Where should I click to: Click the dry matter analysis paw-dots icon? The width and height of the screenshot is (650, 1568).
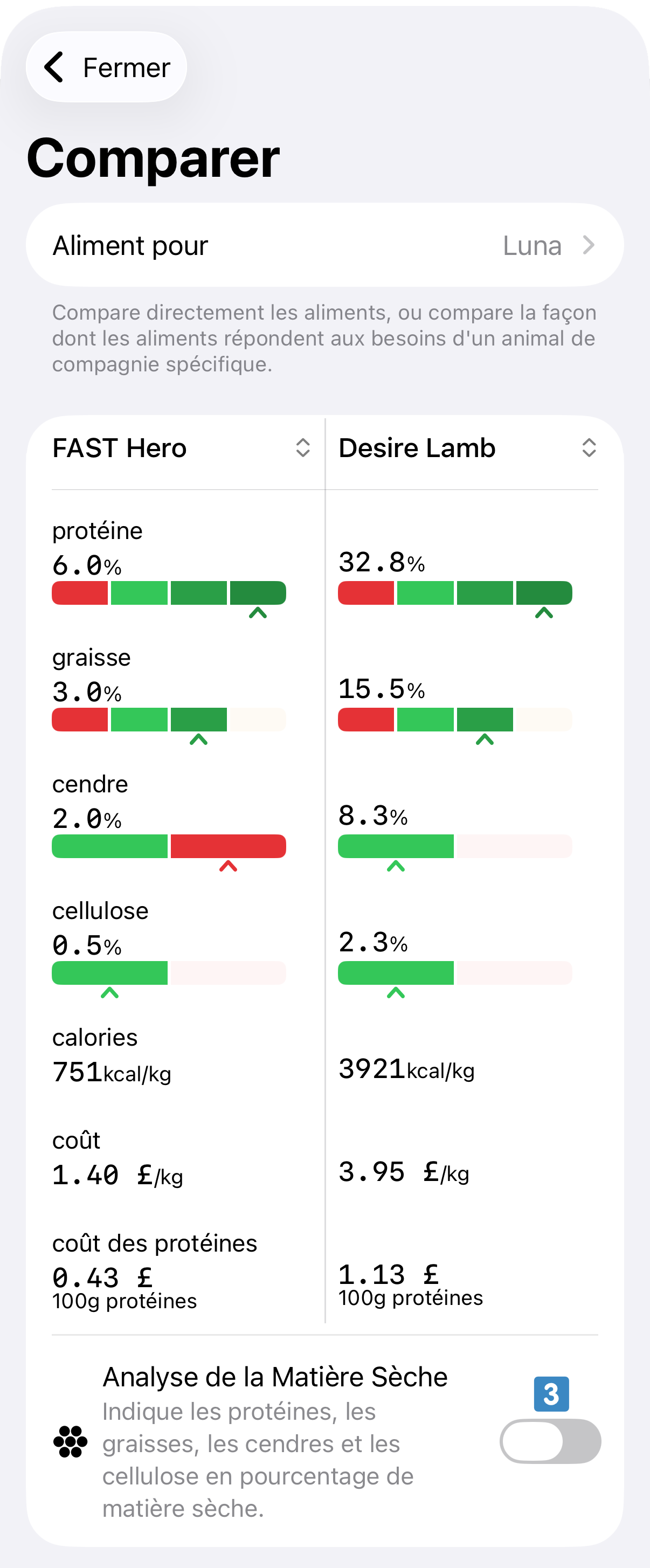coord(71,1441)
